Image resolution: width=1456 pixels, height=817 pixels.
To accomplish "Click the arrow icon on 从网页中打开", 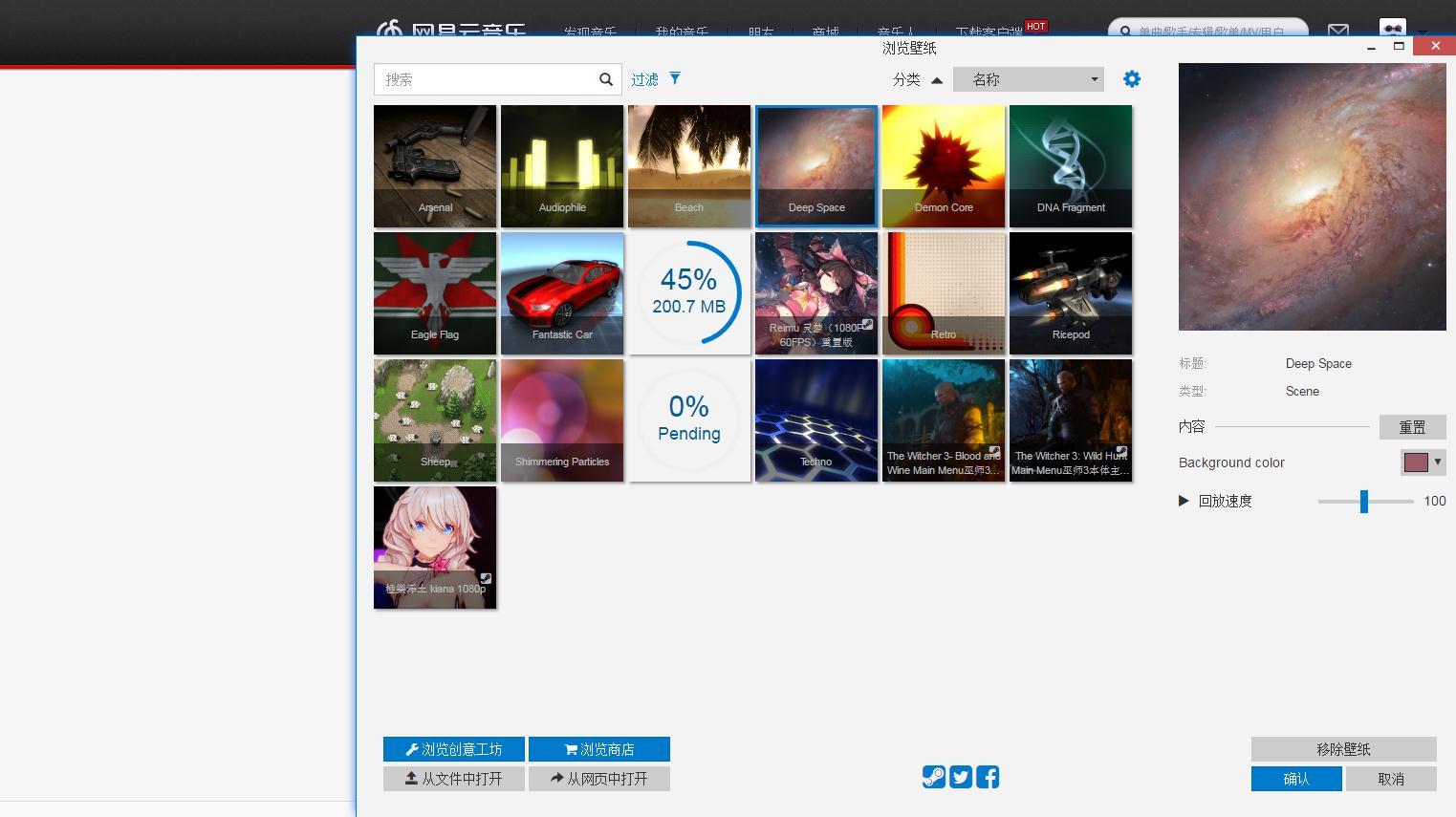I will pos(558,778).
